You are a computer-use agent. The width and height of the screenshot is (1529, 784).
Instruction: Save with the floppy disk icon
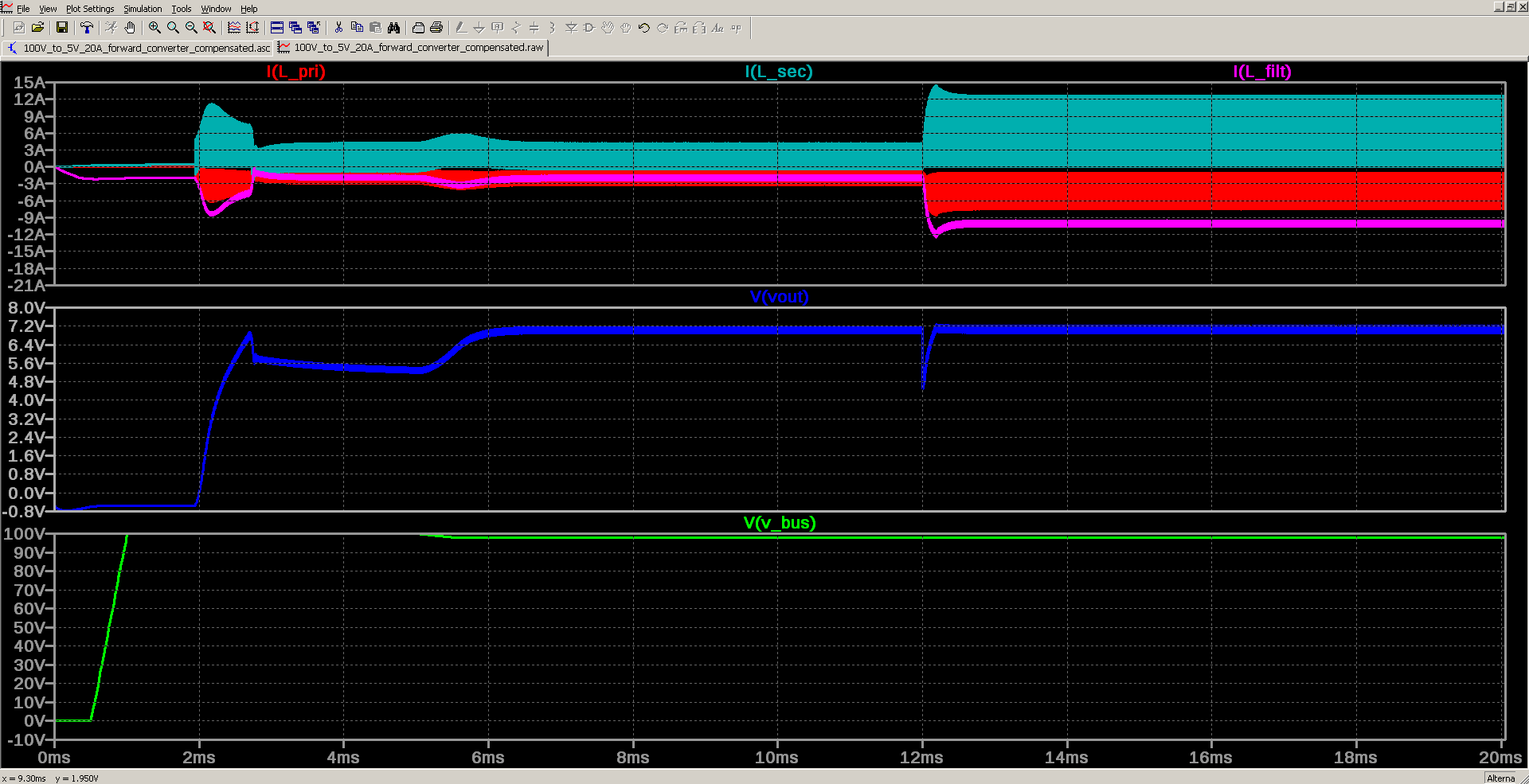[x=62, y=28]
